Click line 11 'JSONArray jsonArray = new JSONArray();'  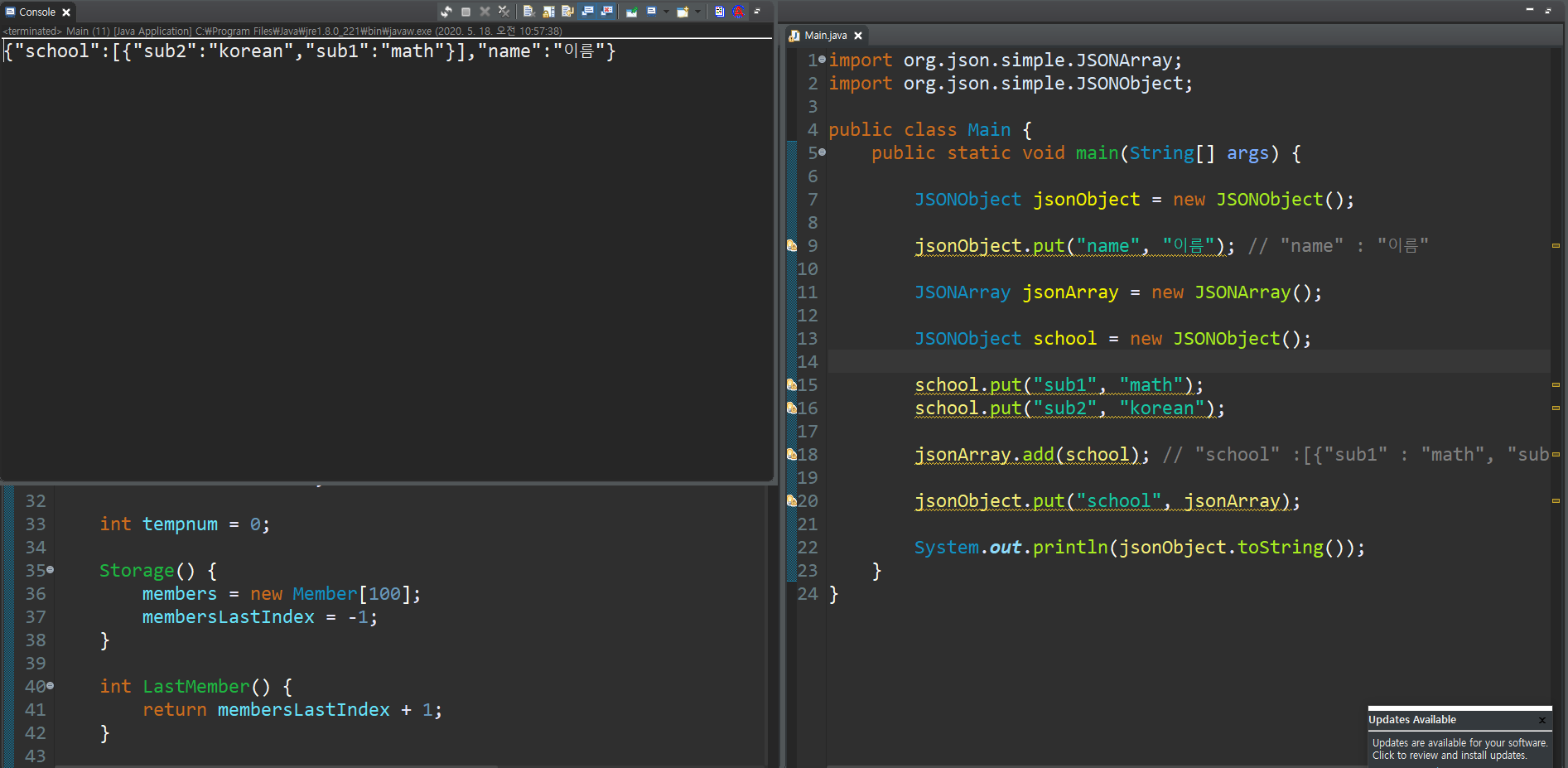(1118, 292)
